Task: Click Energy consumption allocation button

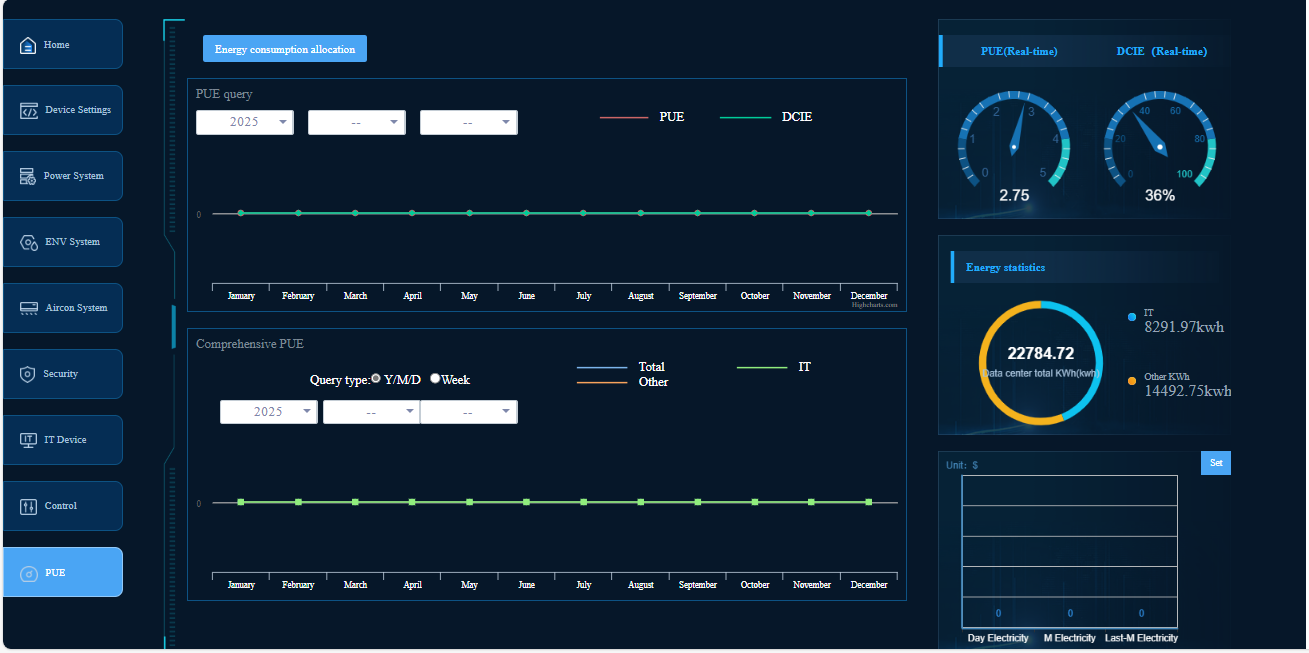Action: (x=285, y=49)
